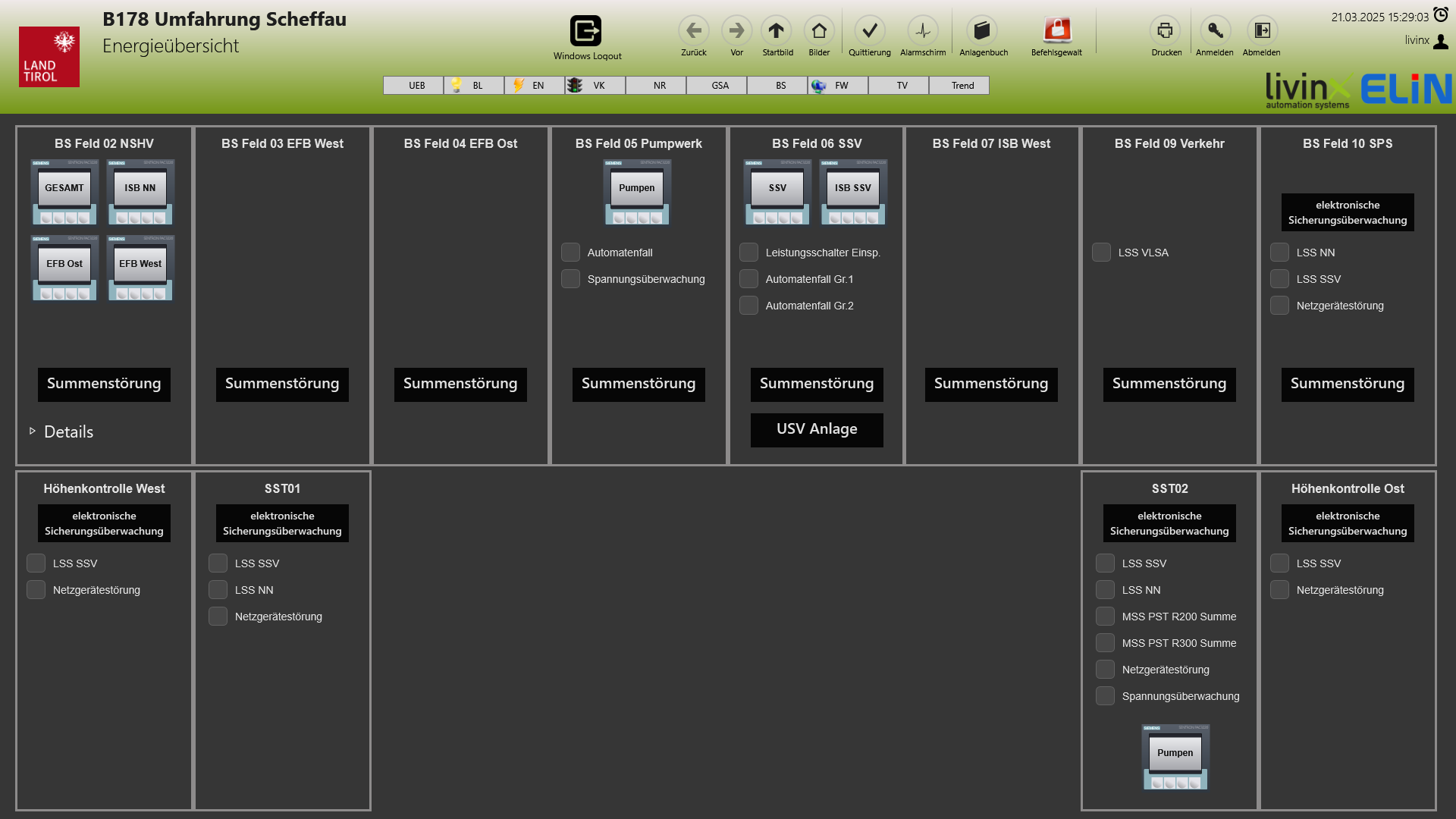This screenshot has width=1456, height=819.
Task: Click Summenstörung under BS Feld 07
Action: click(x=991, y=384)
